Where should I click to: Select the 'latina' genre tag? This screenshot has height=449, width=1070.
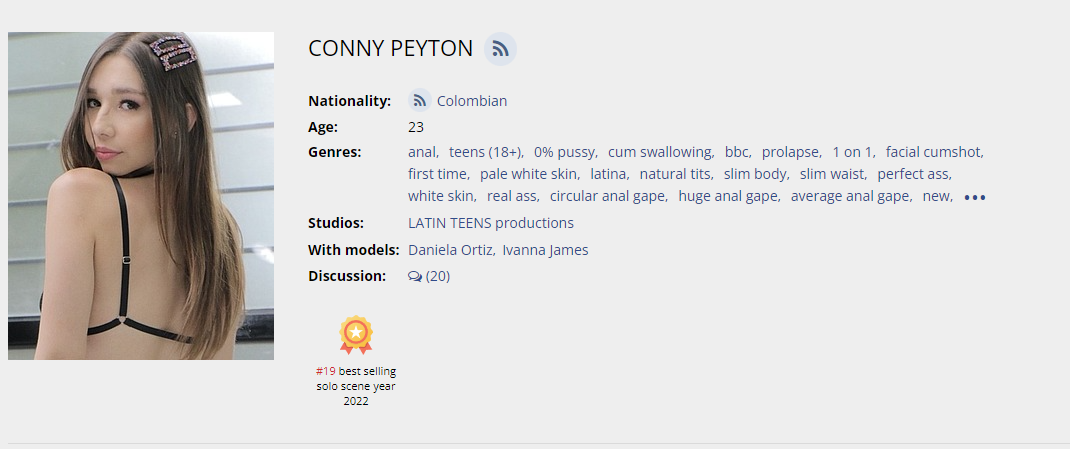point(608,174)
